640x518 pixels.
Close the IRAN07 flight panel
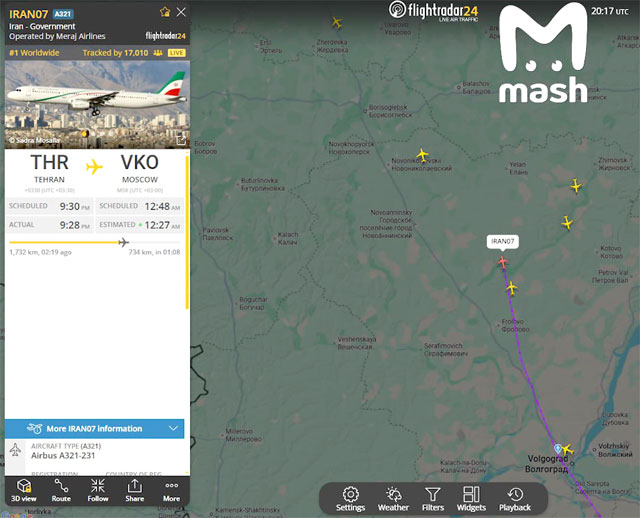tap(181, 12)
